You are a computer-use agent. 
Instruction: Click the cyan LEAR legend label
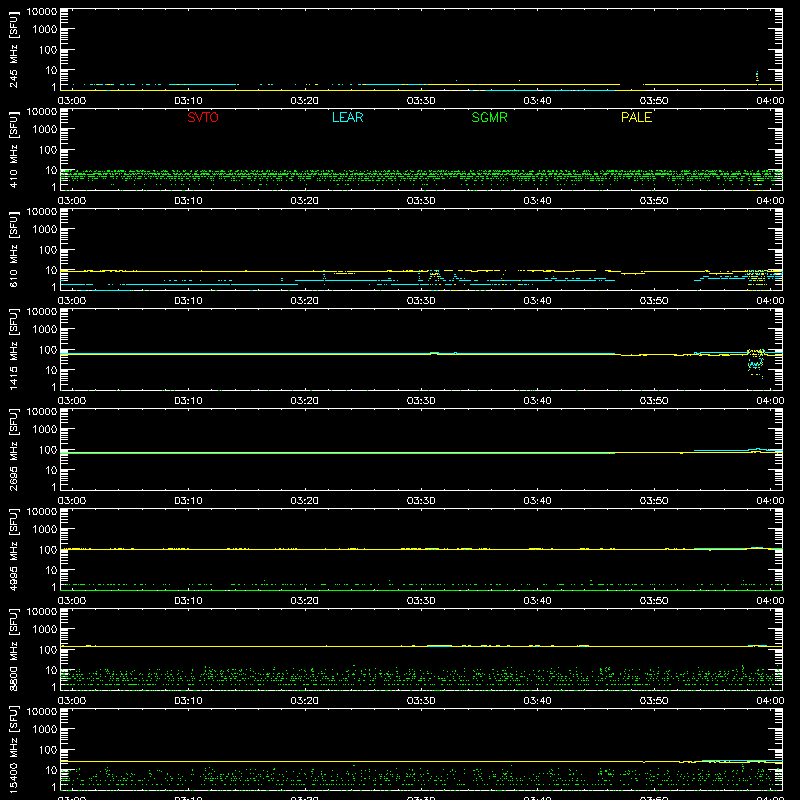347,117
